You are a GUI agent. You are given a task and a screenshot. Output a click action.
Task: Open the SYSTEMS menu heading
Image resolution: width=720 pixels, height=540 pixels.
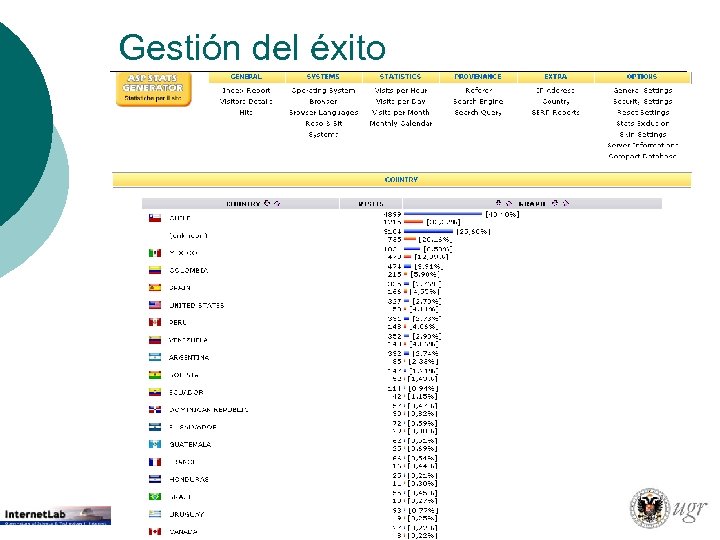323,77
